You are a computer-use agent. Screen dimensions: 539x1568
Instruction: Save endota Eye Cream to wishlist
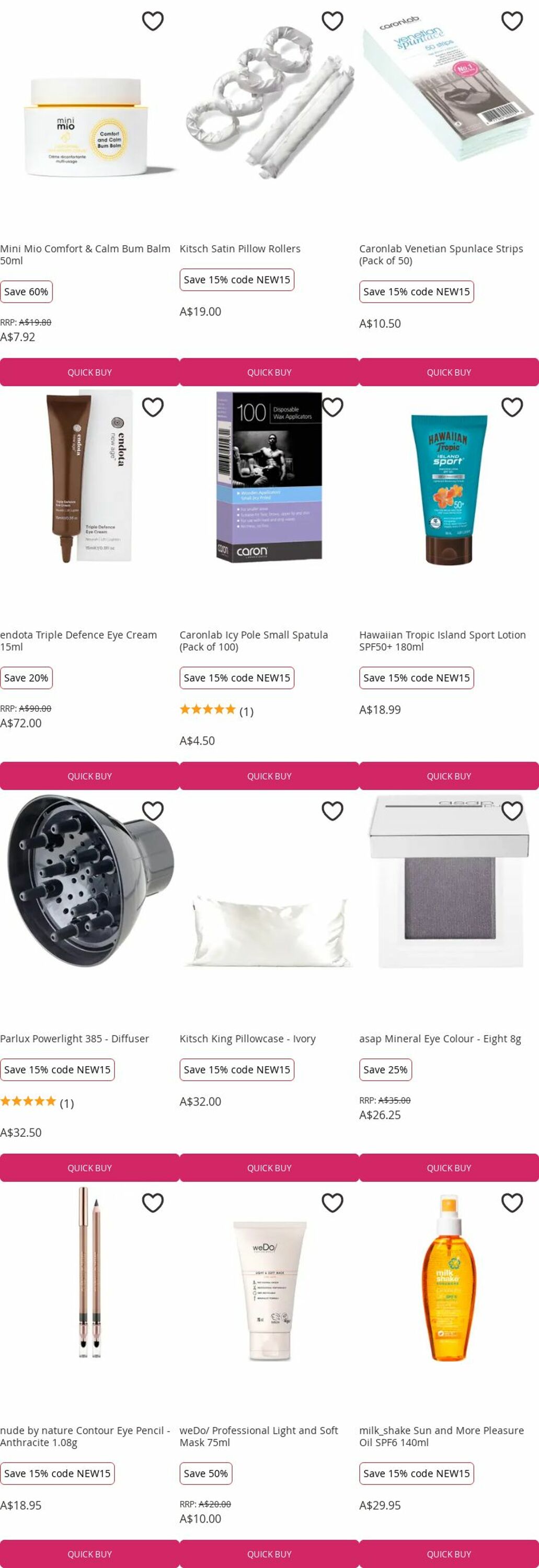click(153, 407)
